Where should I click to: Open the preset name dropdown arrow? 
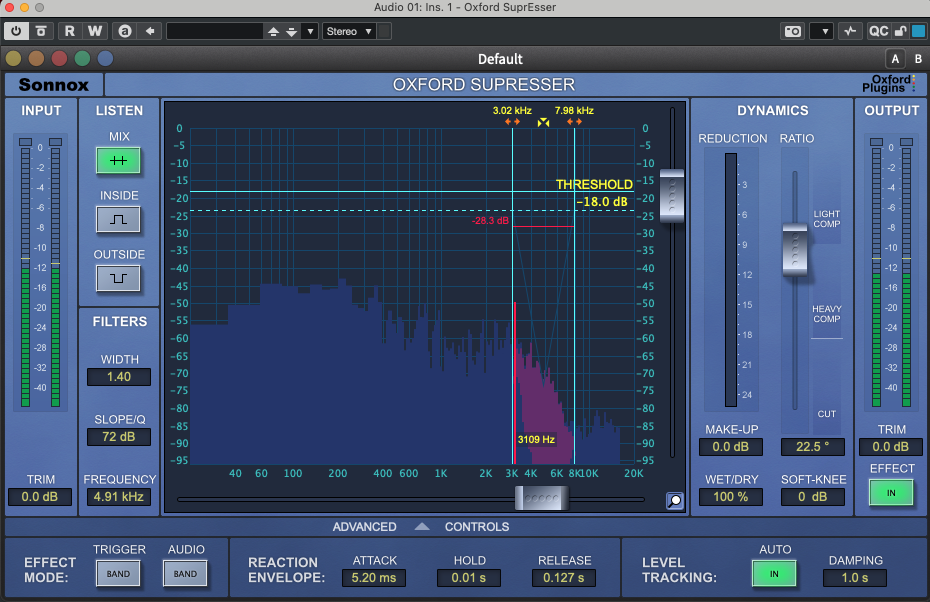point(309,31)
